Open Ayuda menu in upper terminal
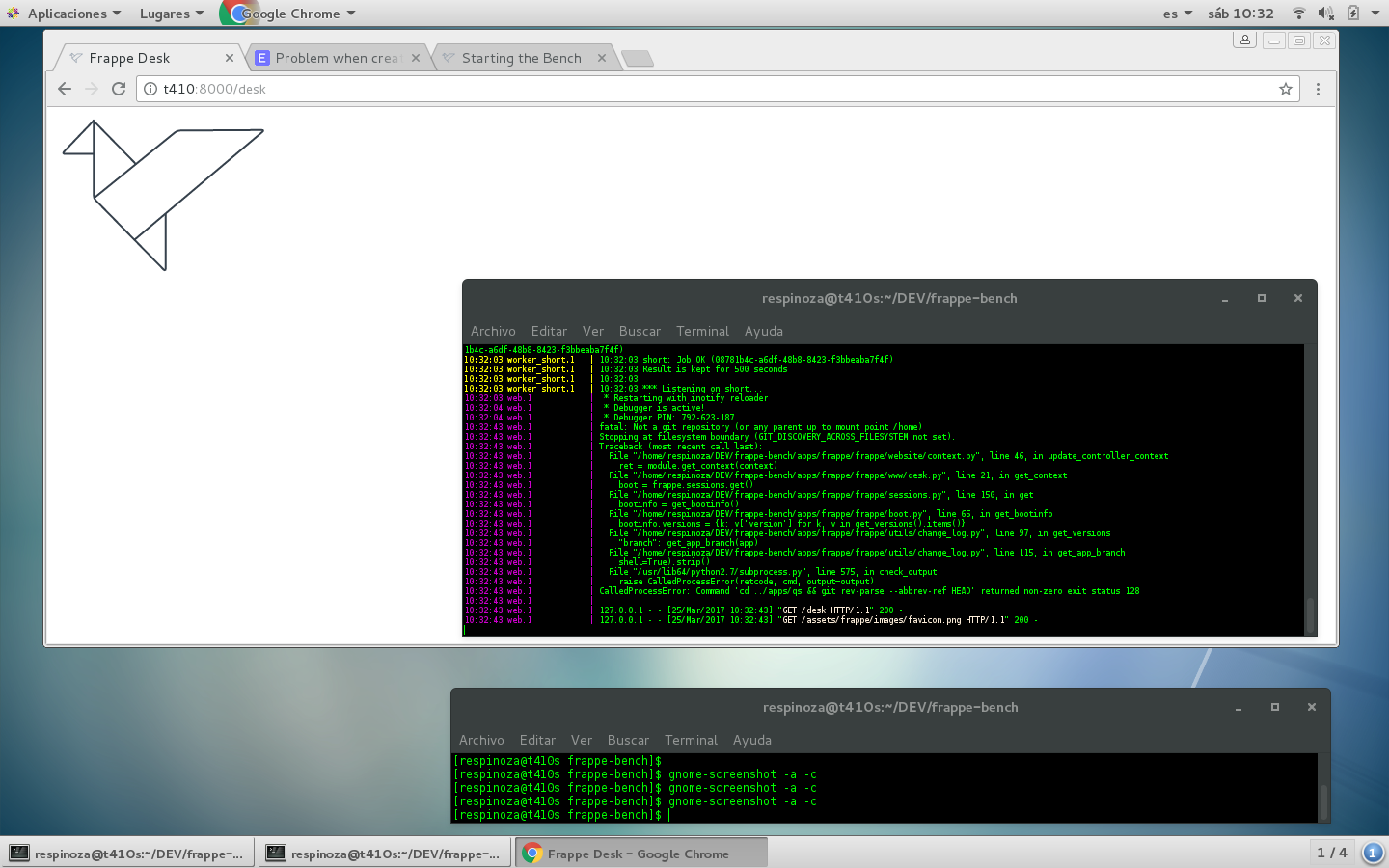The width and height of the screenshot is (1389, 868). pyautogui.click(x=764, y=331)
